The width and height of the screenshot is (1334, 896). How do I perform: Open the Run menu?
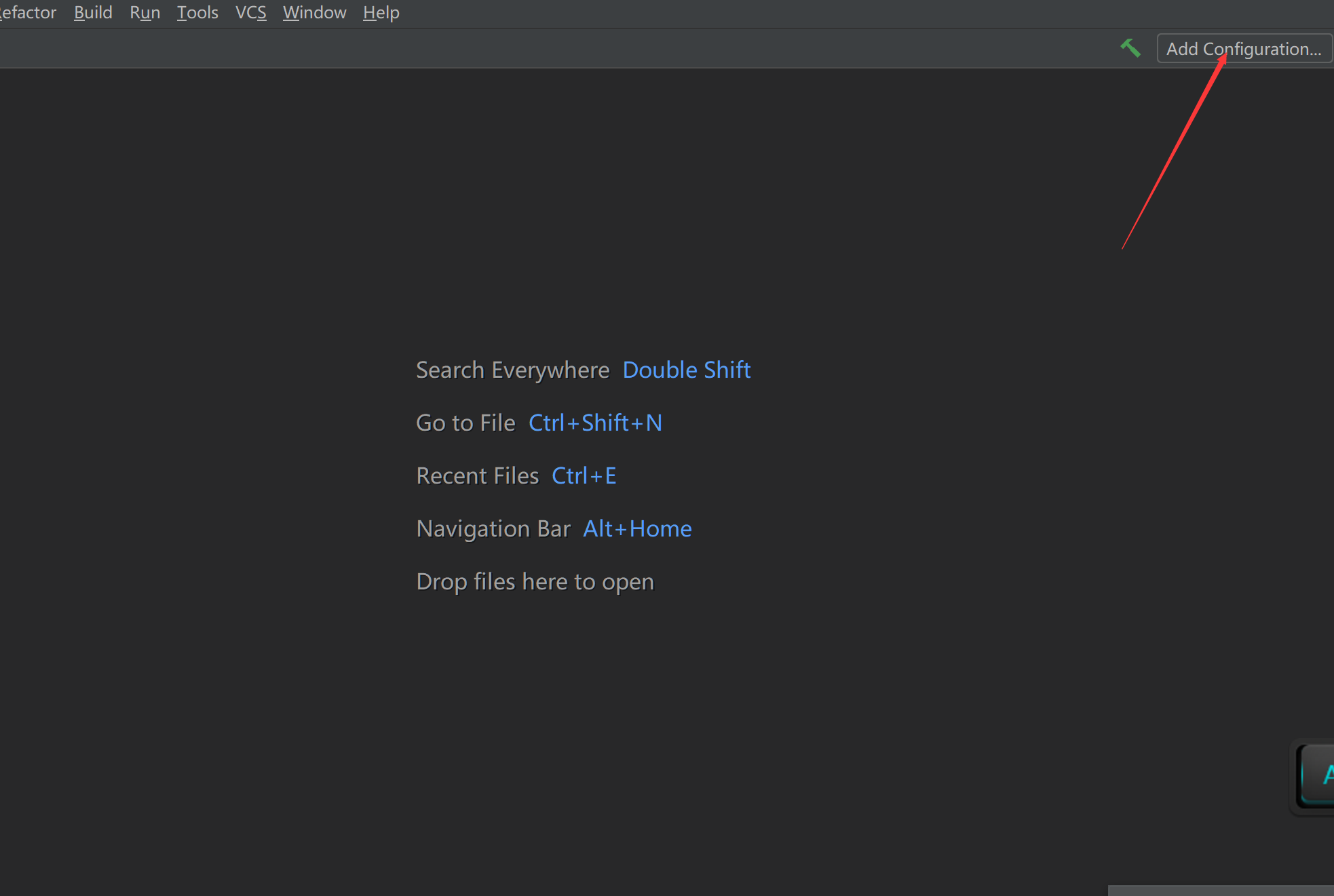pos(145,12)
